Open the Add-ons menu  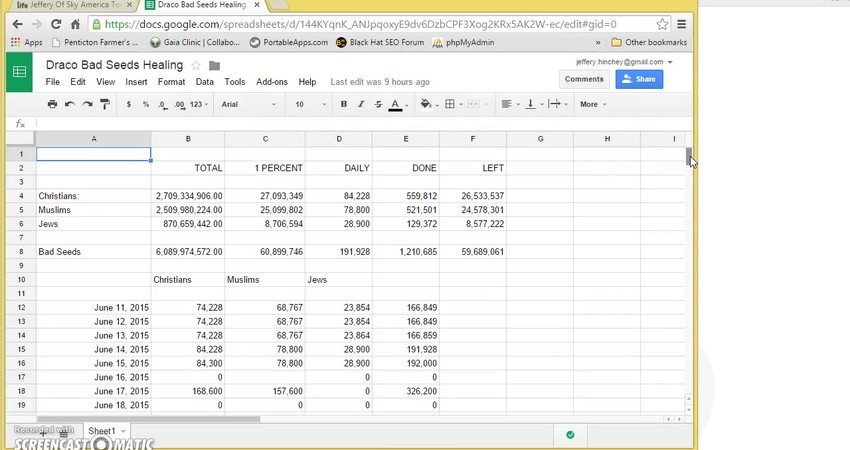271,82
